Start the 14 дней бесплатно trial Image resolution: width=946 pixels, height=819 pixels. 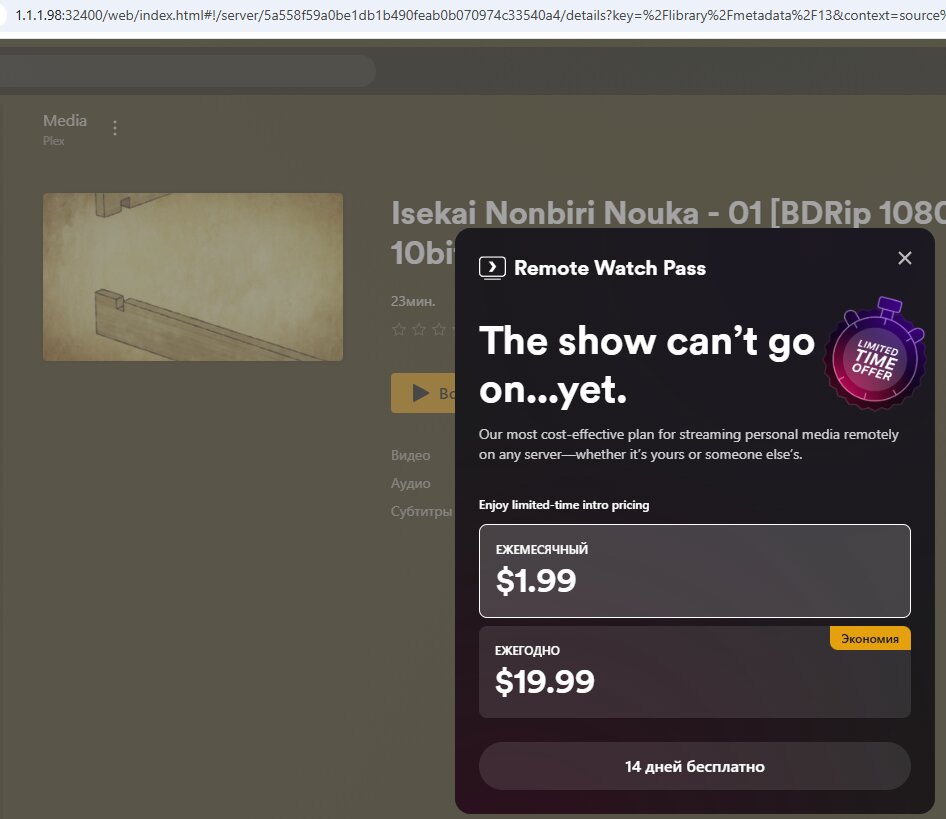coord(694,766)
